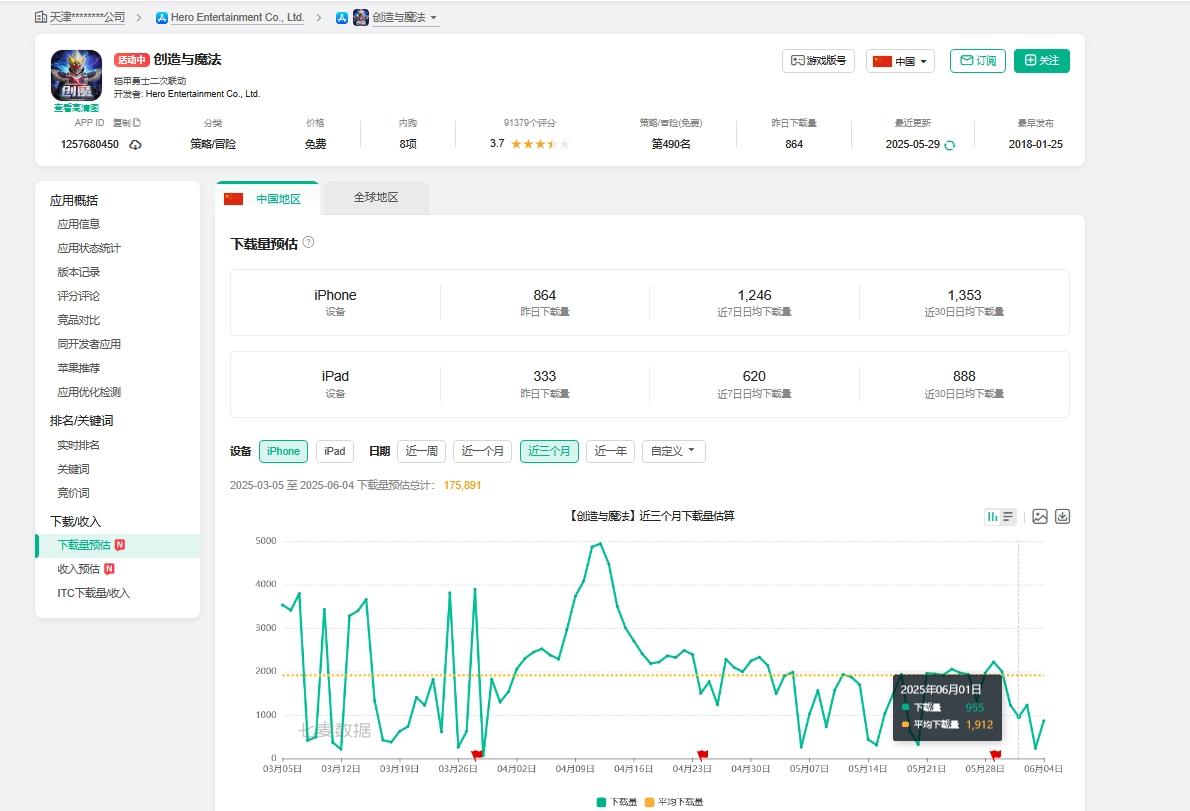Click the 排名/关键词 sidebar section heading

[x=81, y=420]
